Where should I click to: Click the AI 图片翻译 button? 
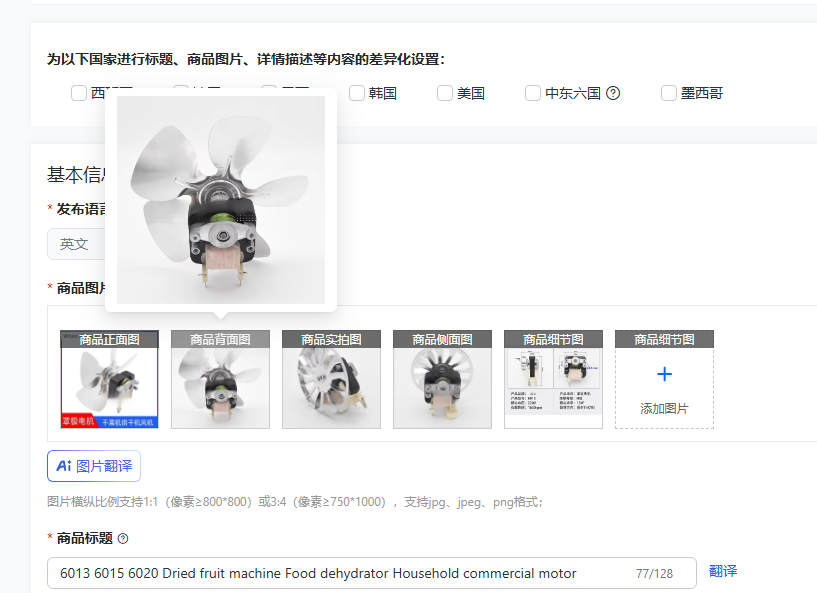94,466
